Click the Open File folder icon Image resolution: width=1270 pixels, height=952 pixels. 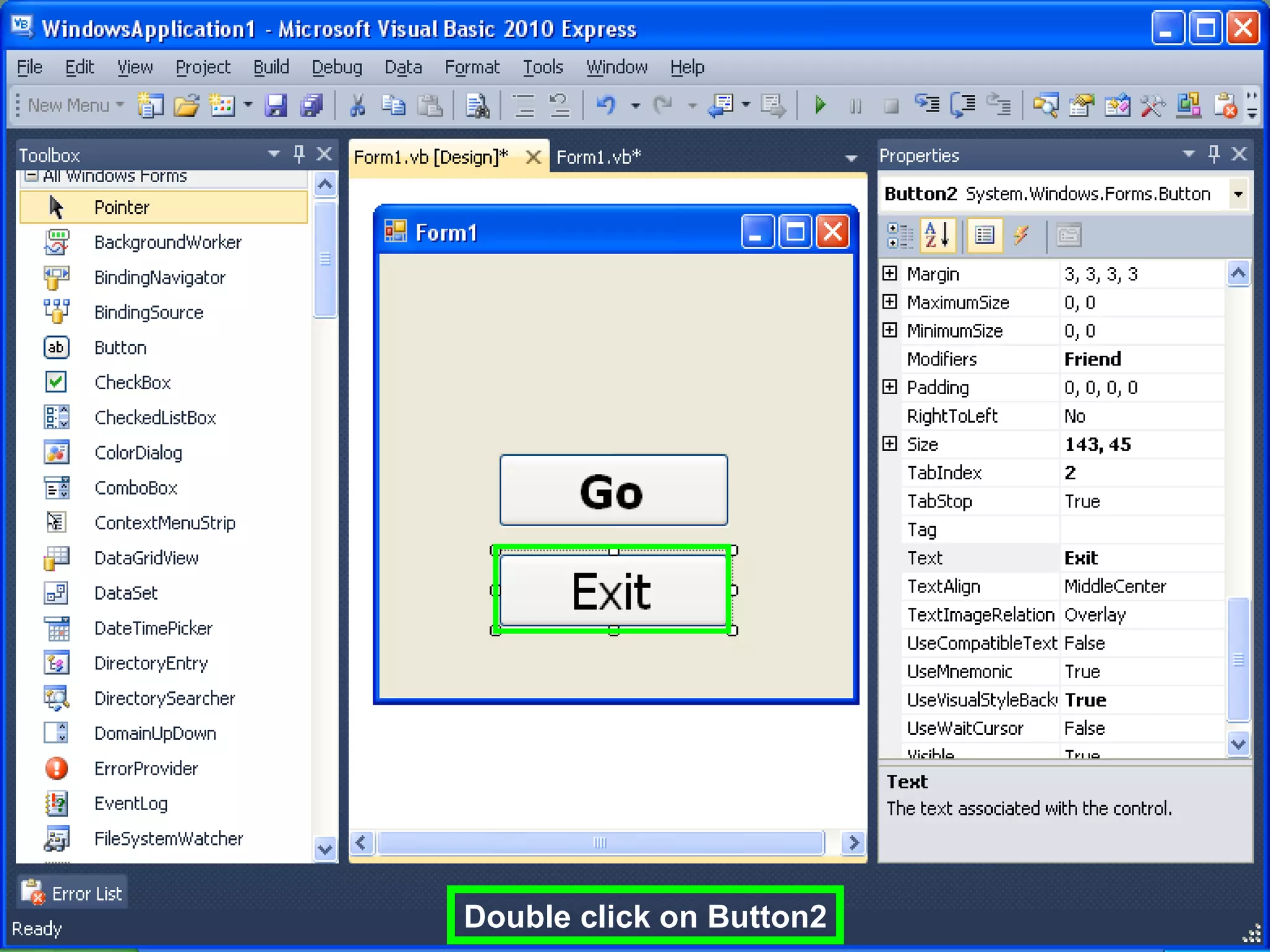pyautogui.click(x=187, y=105)
